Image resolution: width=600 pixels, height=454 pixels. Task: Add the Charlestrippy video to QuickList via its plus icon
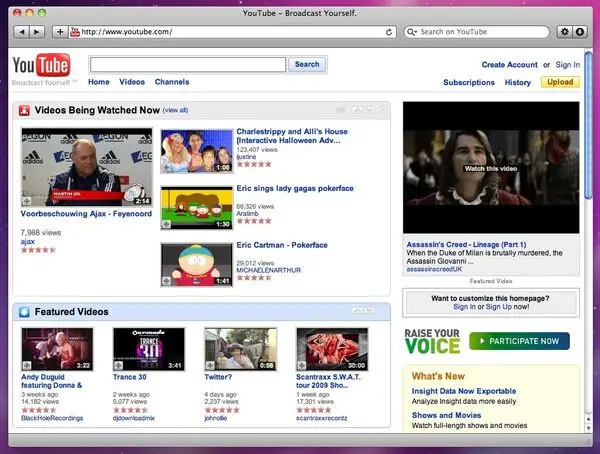166,168
